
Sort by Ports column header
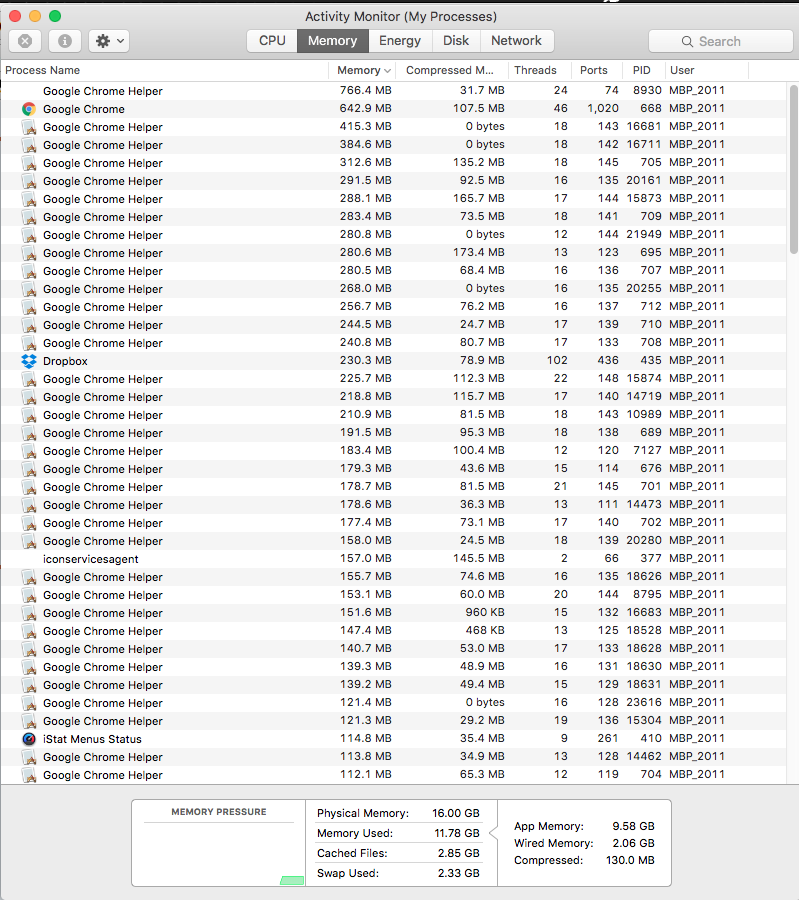pos(596,70)
